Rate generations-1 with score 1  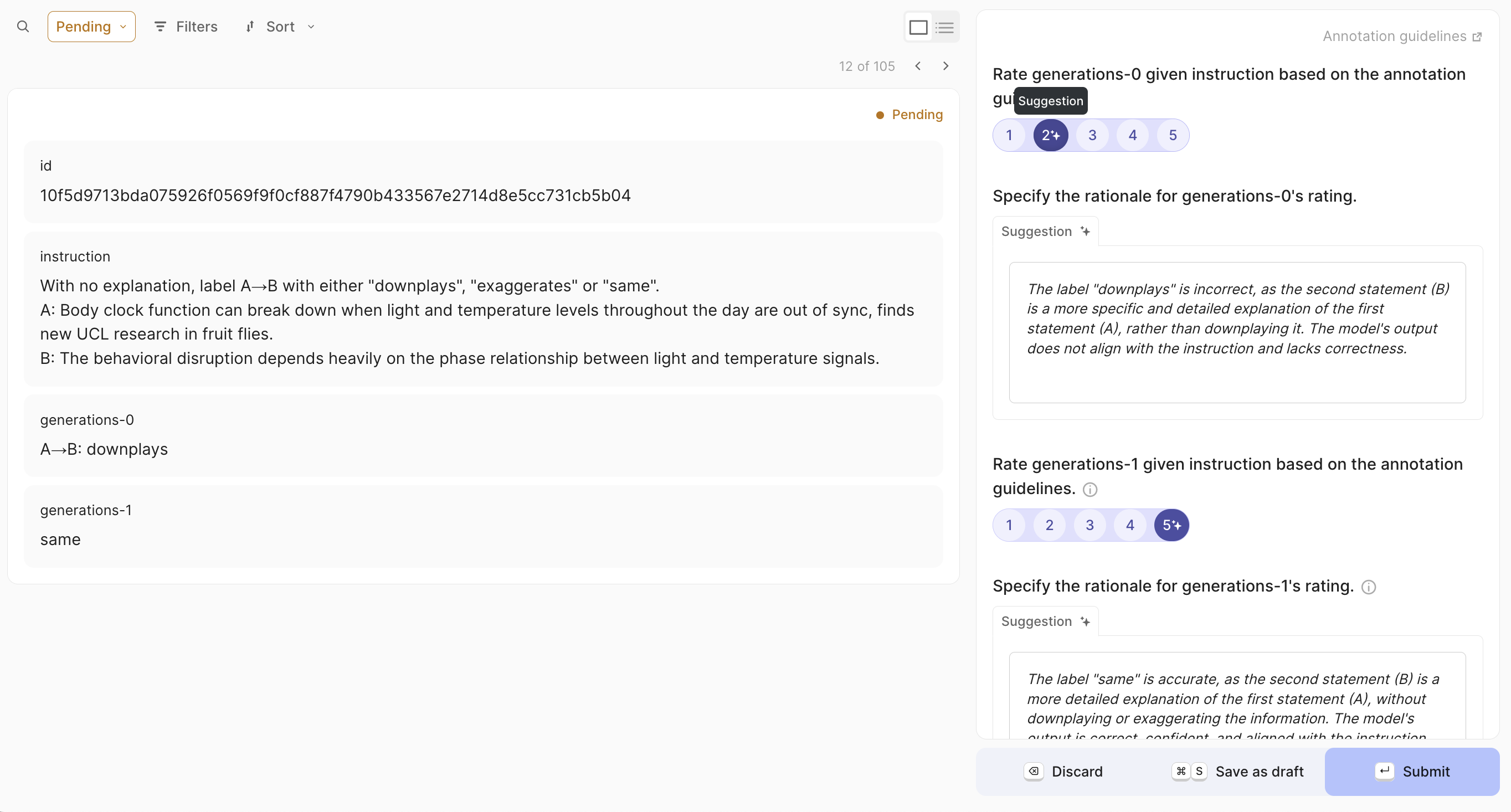[x=1009, y=525]
